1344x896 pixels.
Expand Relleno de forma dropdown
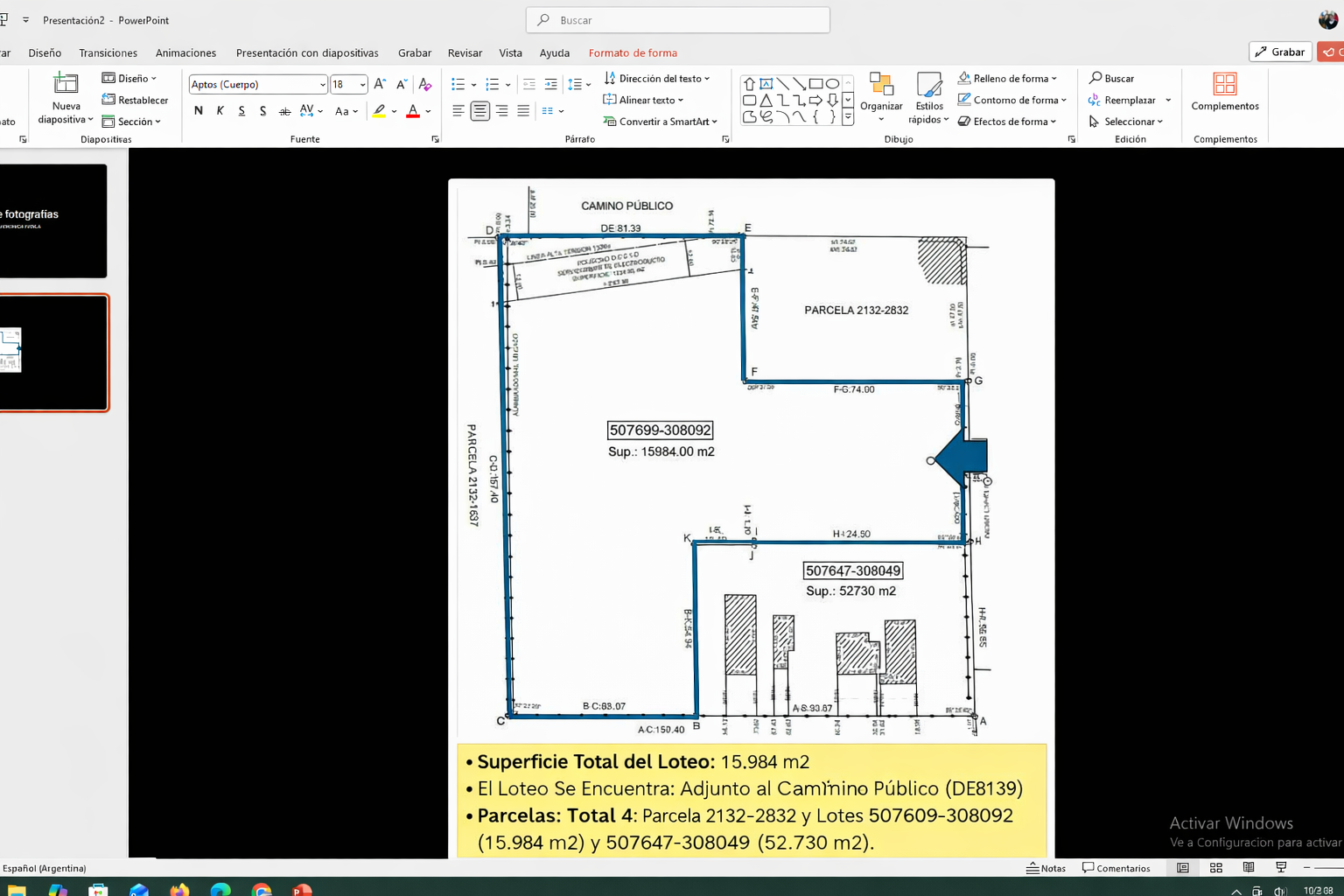coord(1054,79)
